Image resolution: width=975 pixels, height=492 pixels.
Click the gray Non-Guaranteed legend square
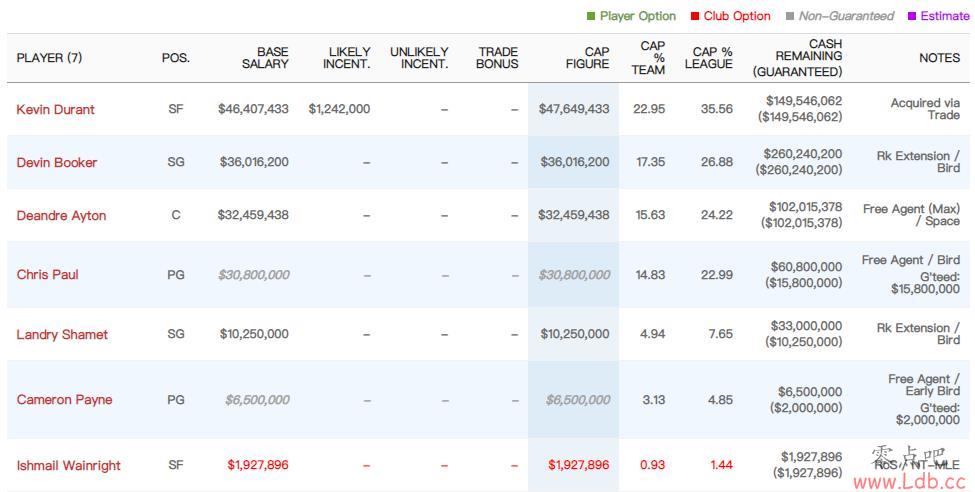(790, 17)
